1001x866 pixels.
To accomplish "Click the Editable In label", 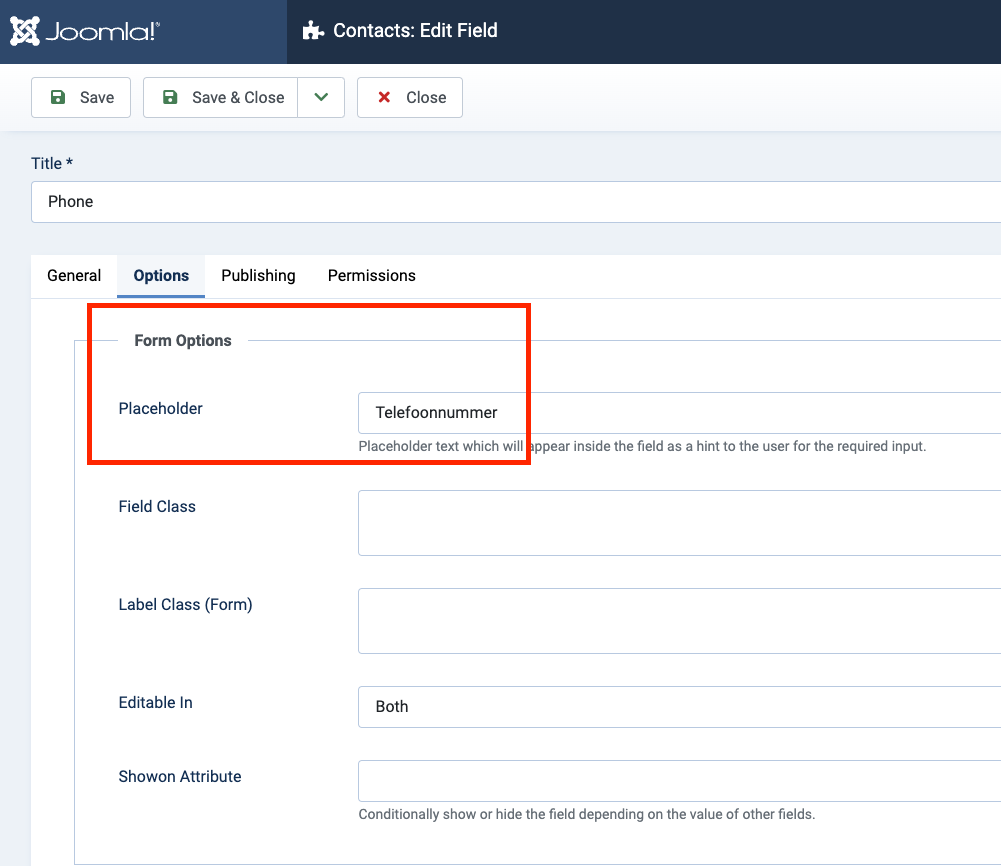I will tap(155, 703).
